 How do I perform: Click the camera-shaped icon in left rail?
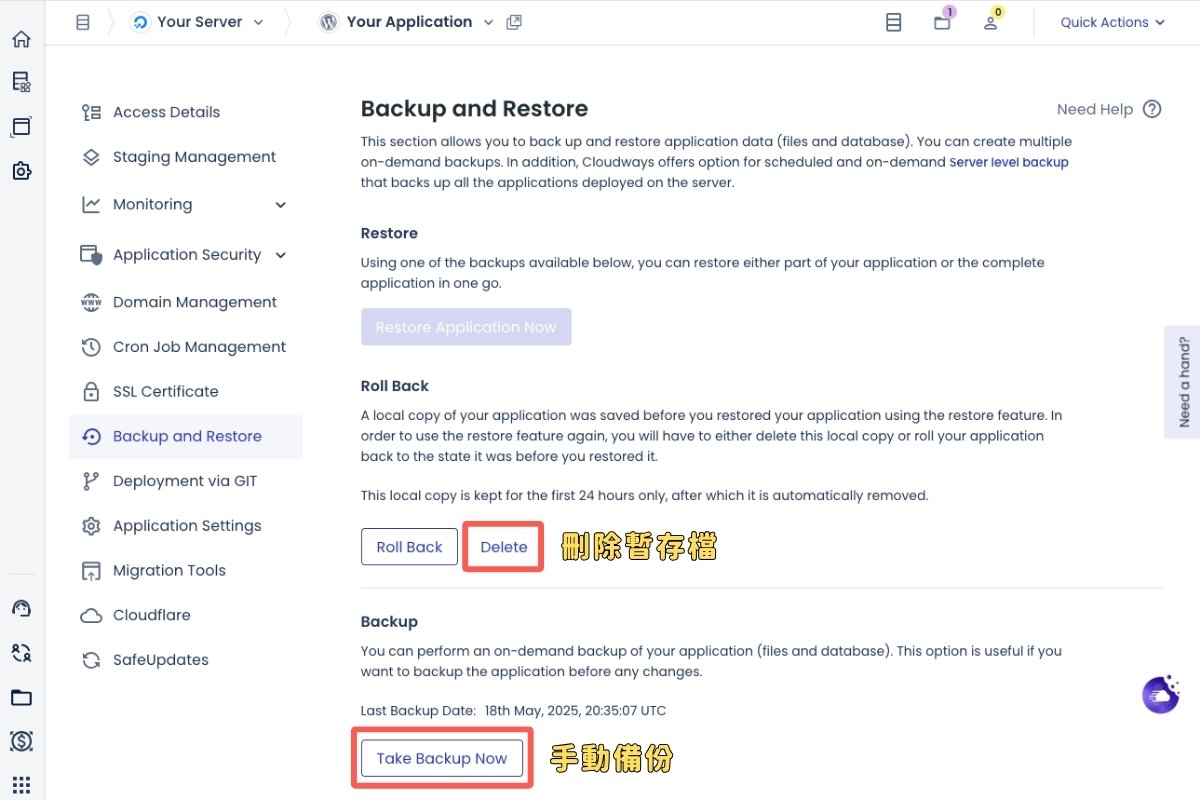pos(21,171)
